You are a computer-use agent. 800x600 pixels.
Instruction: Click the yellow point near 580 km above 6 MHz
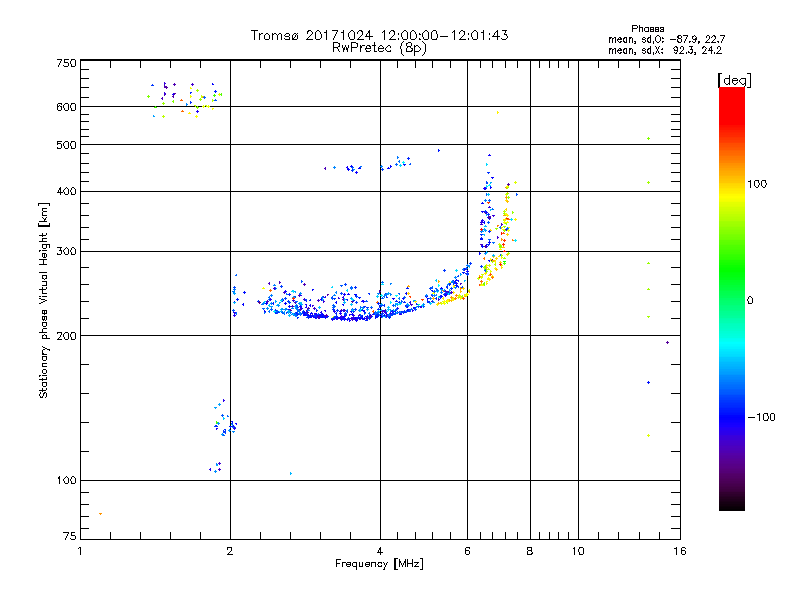(x=497, y=112)
